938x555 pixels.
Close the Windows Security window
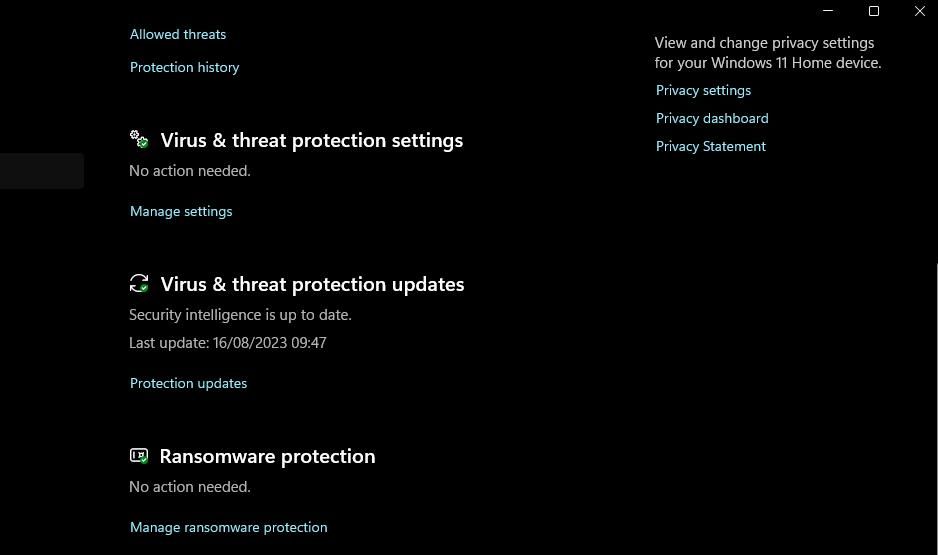pos(920,11)
